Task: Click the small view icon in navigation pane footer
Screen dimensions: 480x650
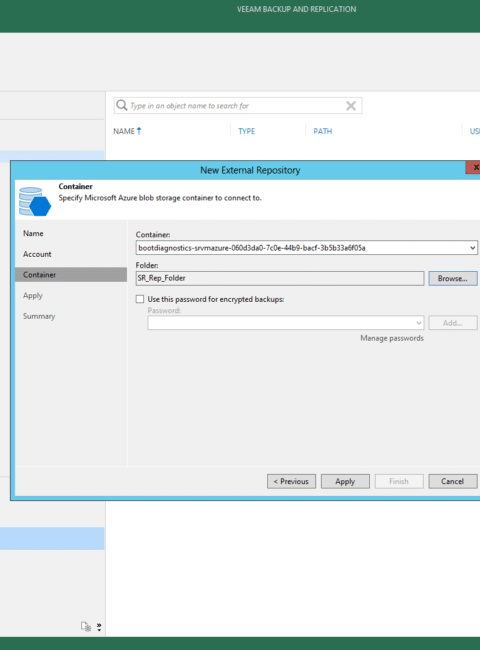Action: pos(86,626)
